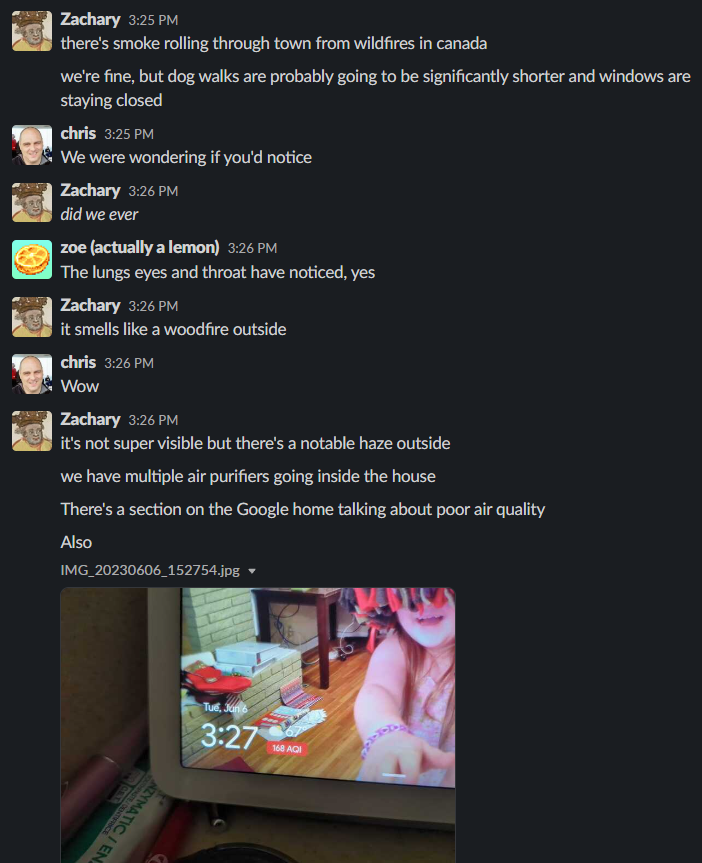Click the username "chris" above "Wow"
The width and height of the screenshot is (702, 863).
pyautogui.click(x=78, y=362)
